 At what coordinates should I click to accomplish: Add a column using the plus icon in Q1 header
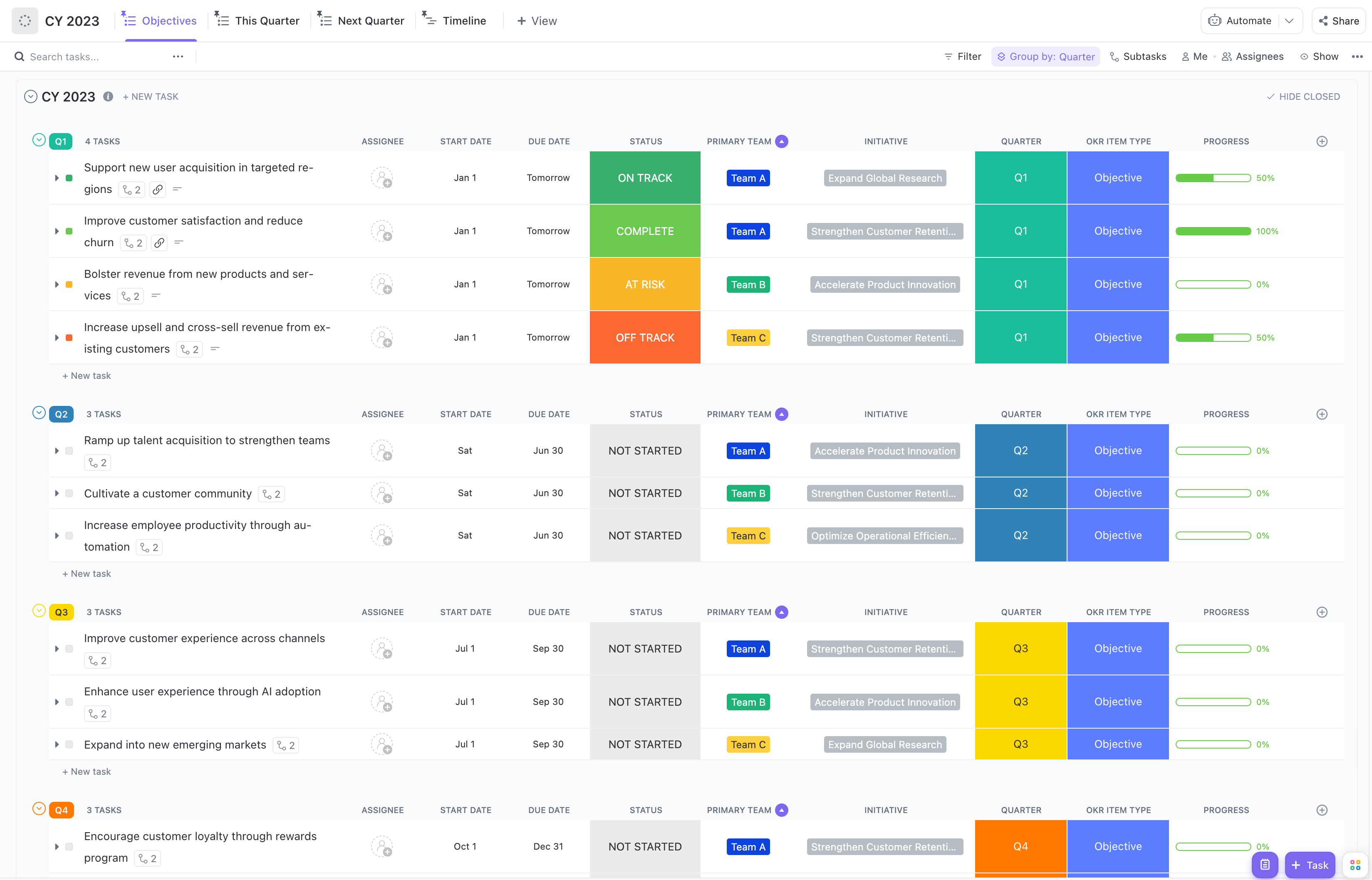pos(1322,141)
